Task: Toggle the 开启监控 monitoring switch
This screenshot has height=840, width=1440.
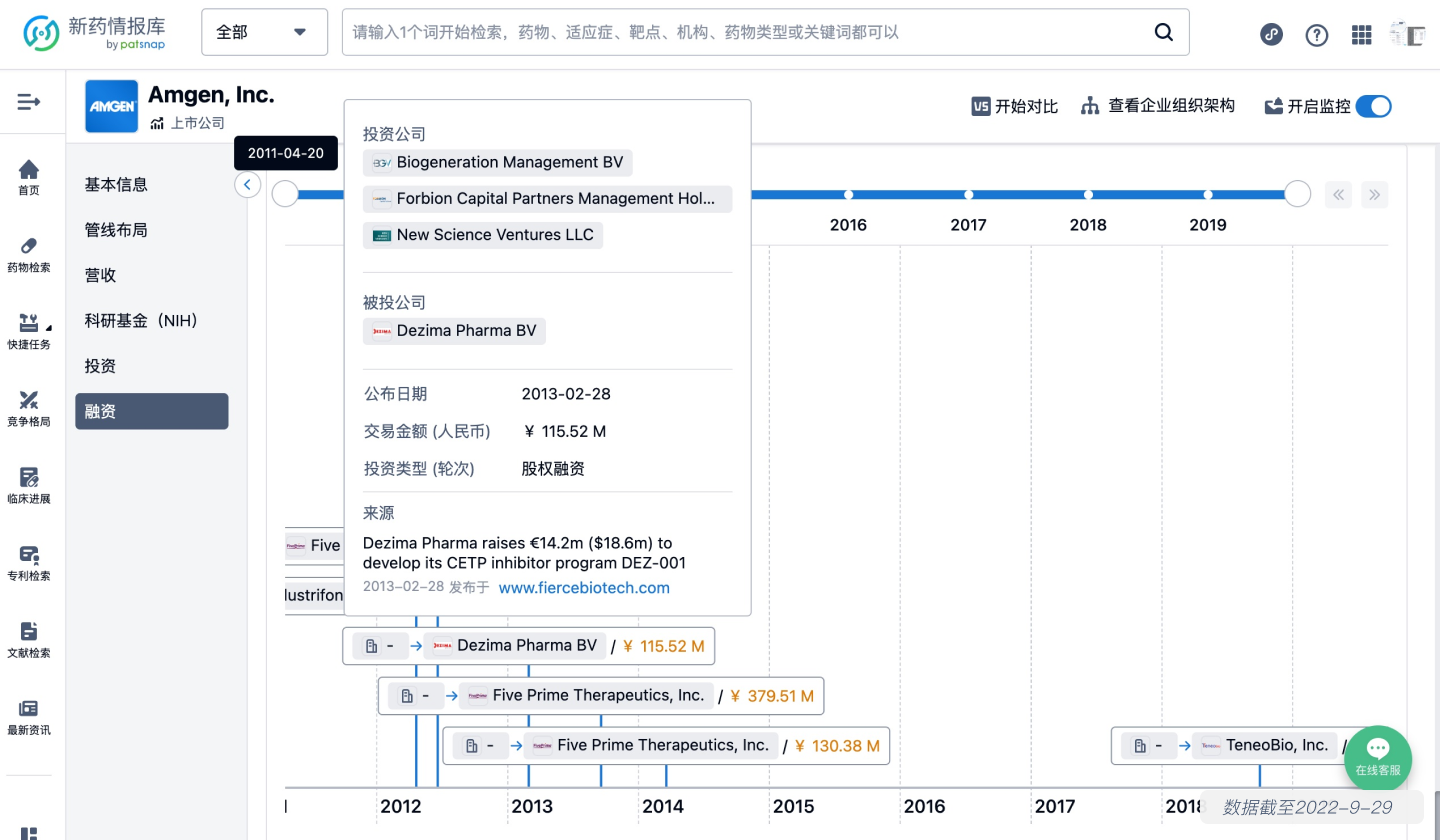Action: pyautogui.click(x=1373, y=106)
